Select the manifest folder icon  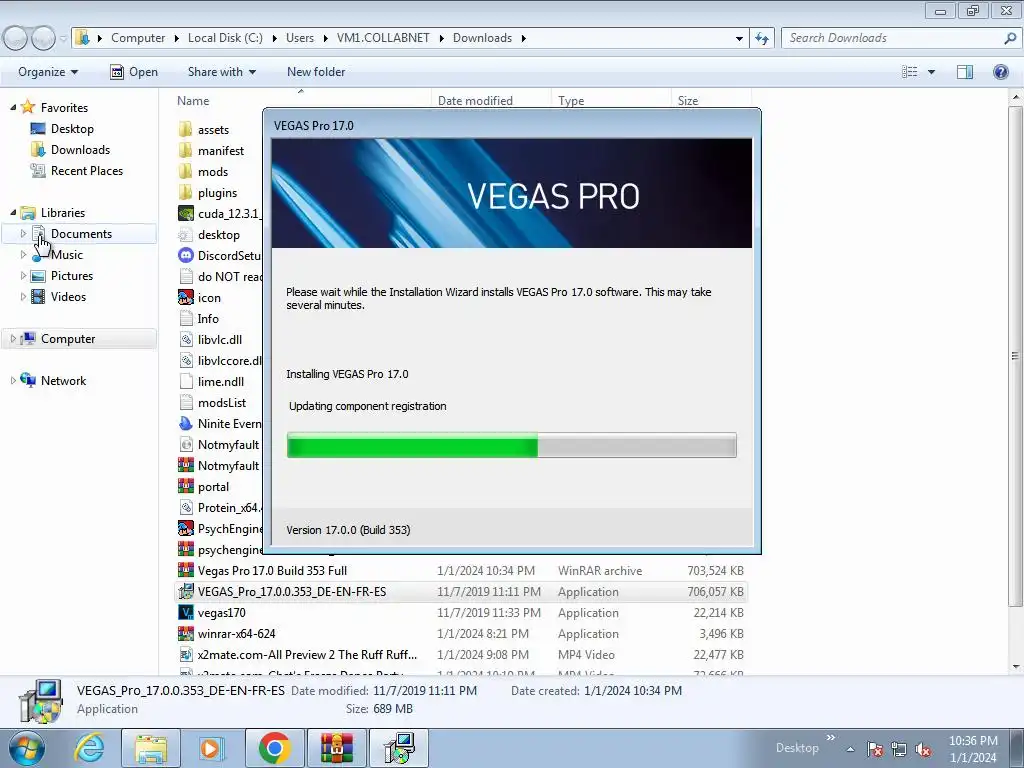pyautogui.click(x=186, y=150)
